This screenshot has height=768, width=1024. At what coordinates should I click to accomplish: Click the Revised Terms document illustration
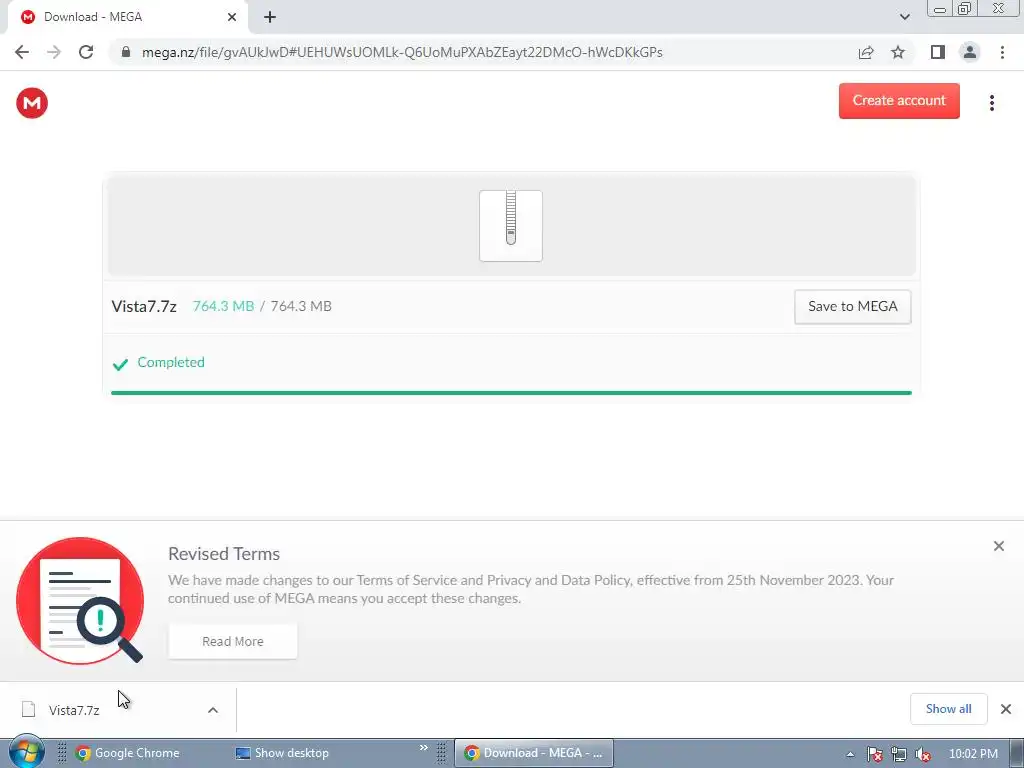tap(80, 601)
